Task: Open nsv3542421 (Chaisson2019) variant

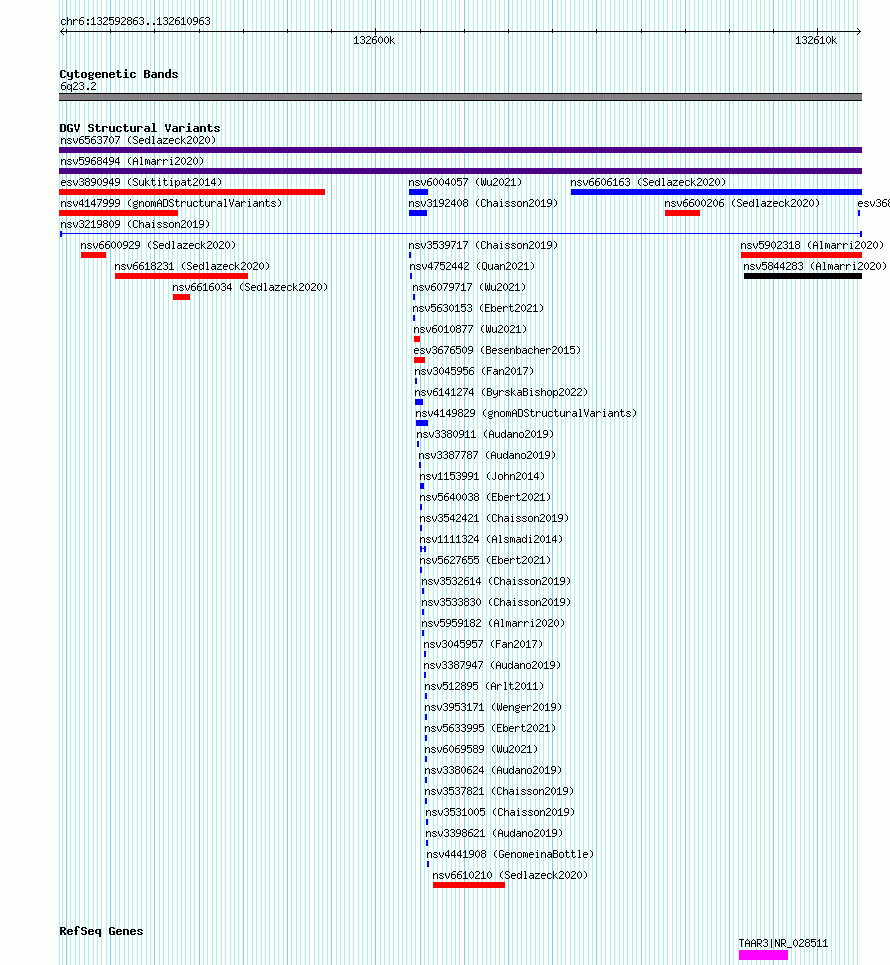Action: 494,518
